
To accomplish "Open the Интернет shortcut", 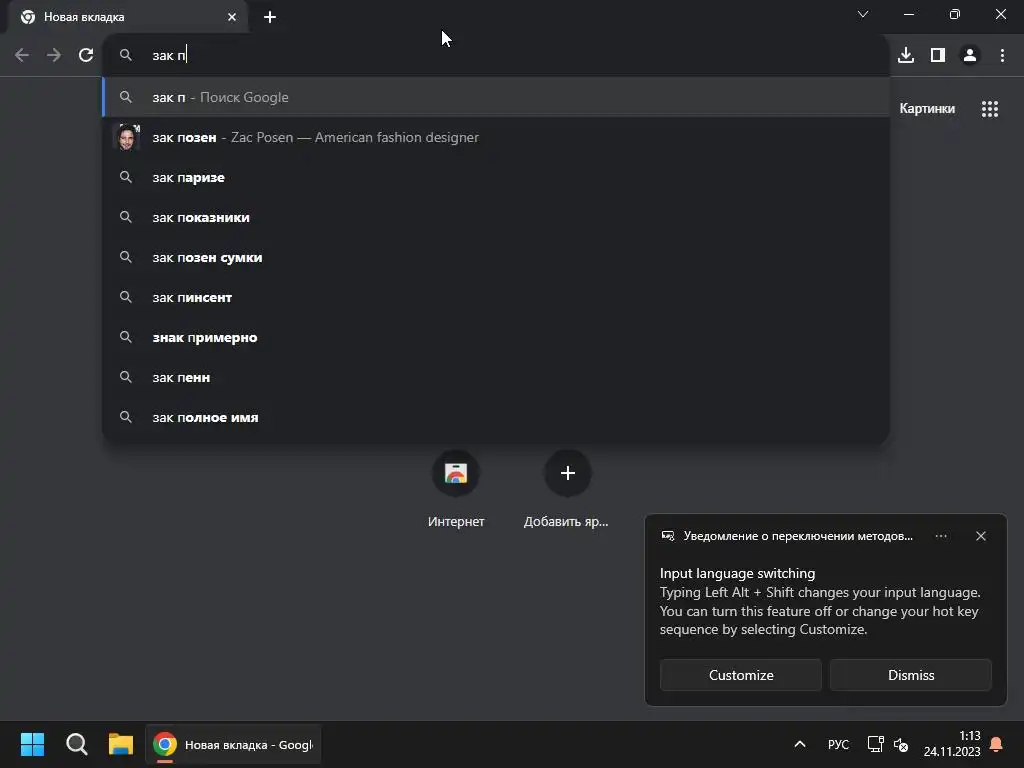I will 456,487.
